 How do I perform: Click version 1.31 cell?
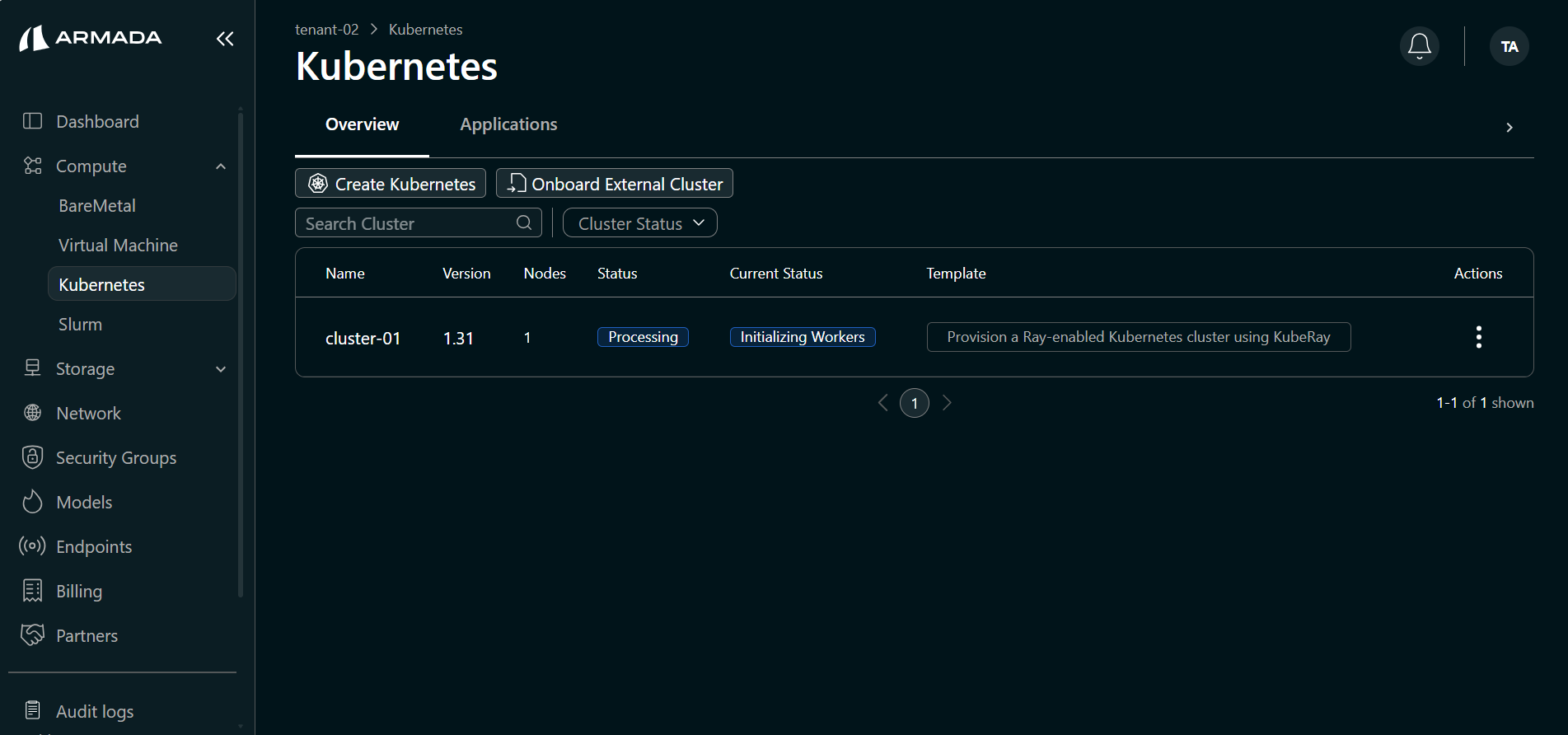click(x=458, y=339)
